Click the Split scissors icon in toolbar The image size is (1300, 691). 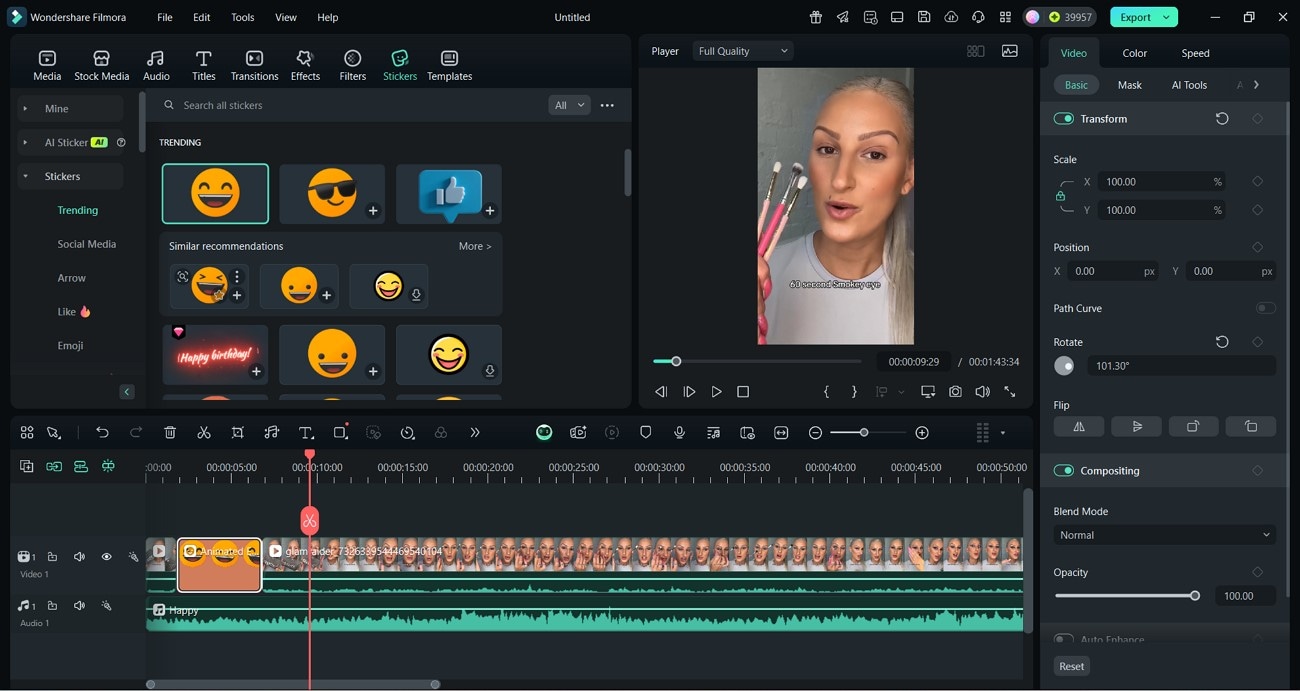coord(204,433)
